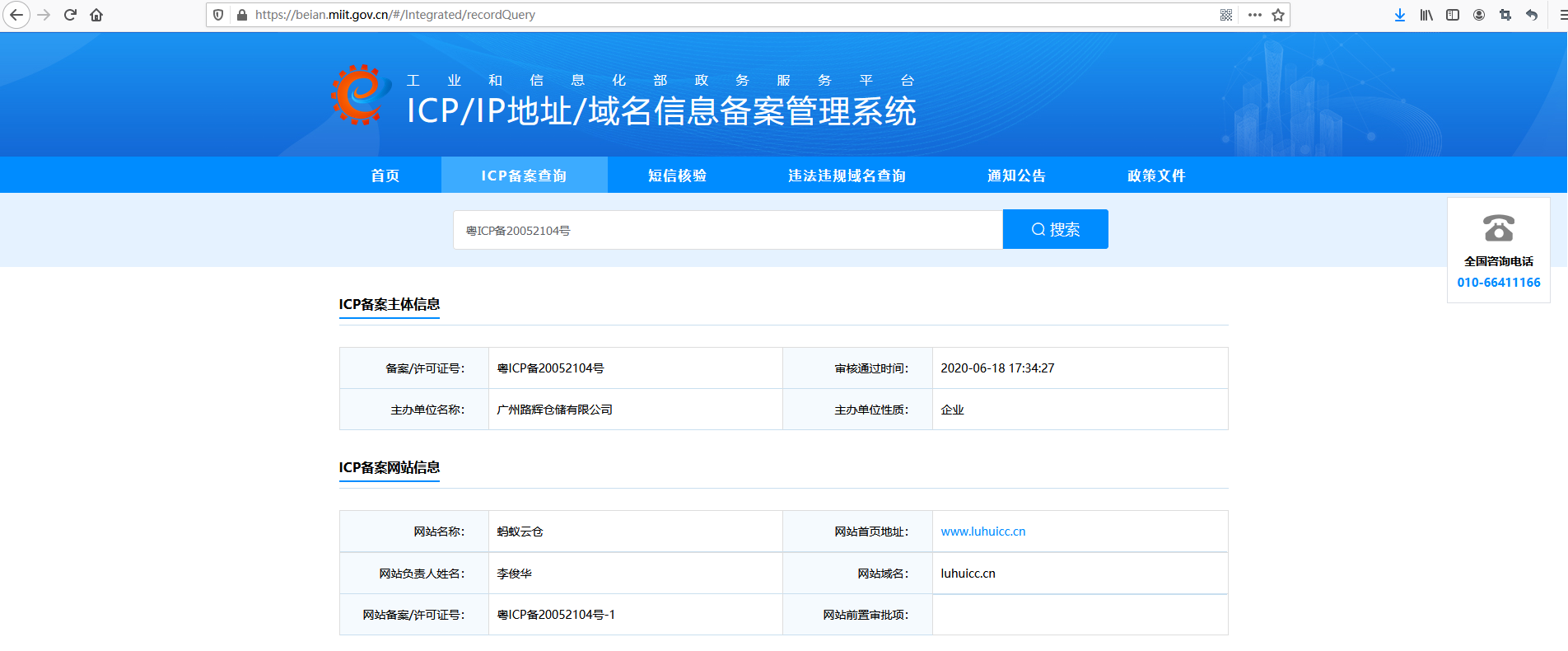Click the ICP备案主体信息 section heading
1568x651 pixels.
390,305
